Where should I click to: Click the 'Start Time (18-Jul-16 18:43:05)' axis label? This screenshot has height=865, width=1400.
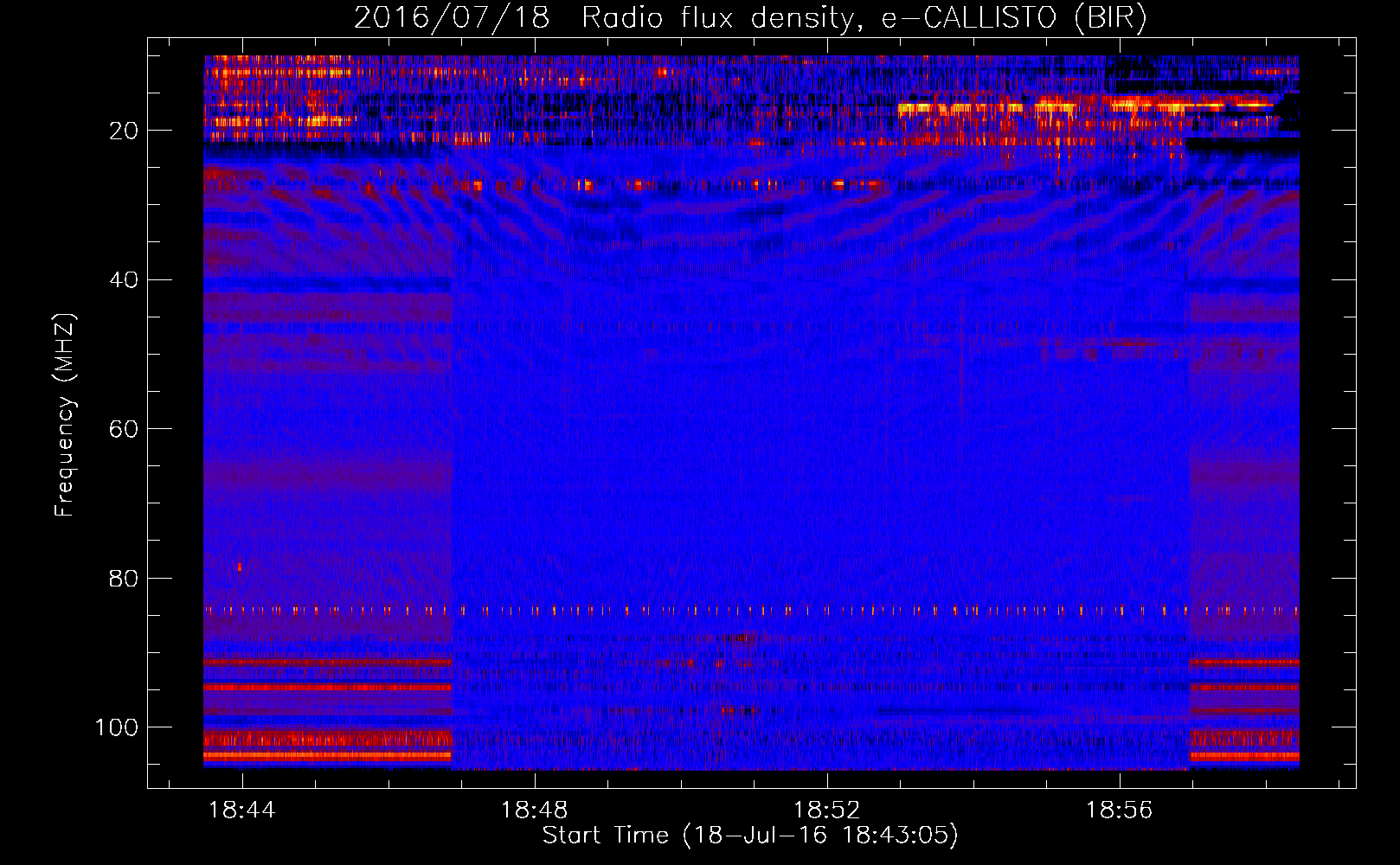(750, 836)
